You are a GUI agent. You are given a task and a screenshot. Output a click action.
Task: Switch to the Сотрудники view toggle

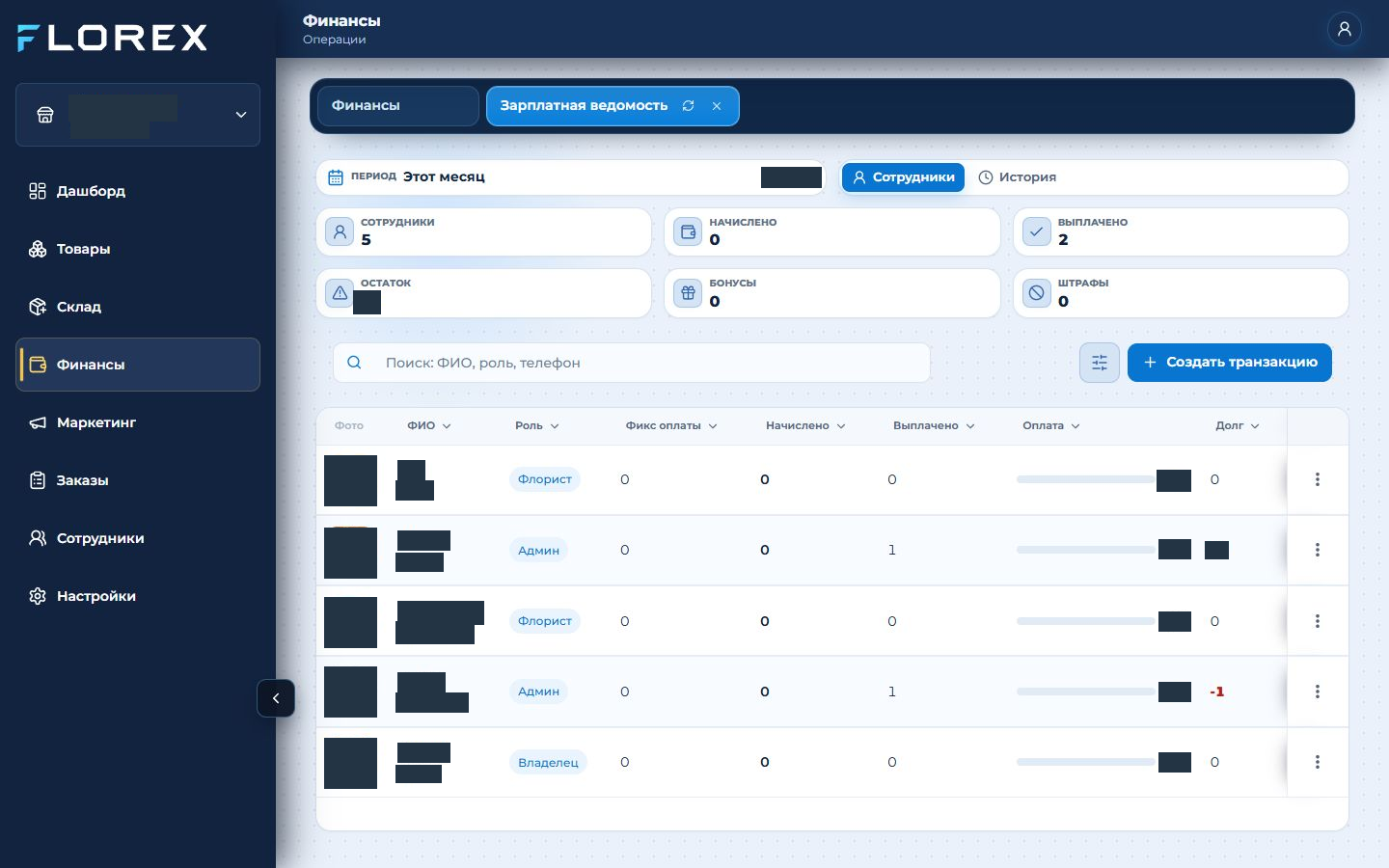(903, 177)
